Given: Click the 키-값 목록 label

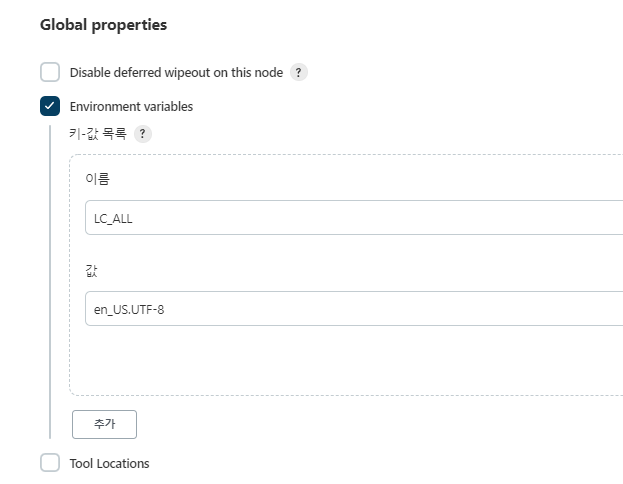Looking at the screenshot, I should [x=98, y=134].
